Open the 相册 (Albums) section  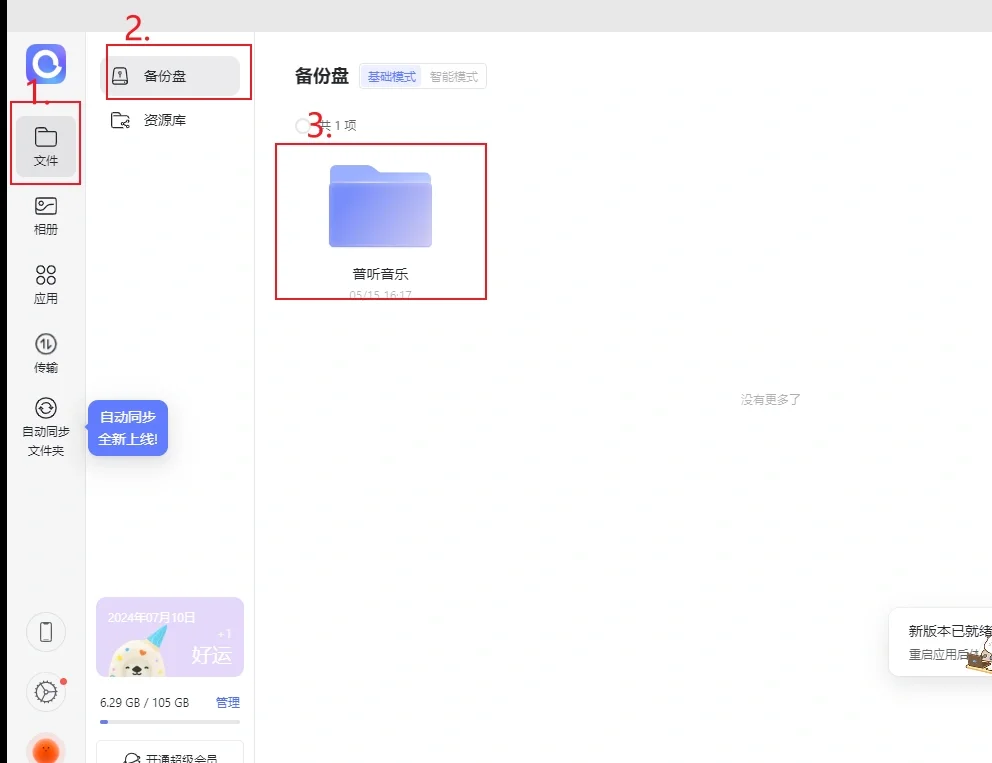[x=45, y=213]
